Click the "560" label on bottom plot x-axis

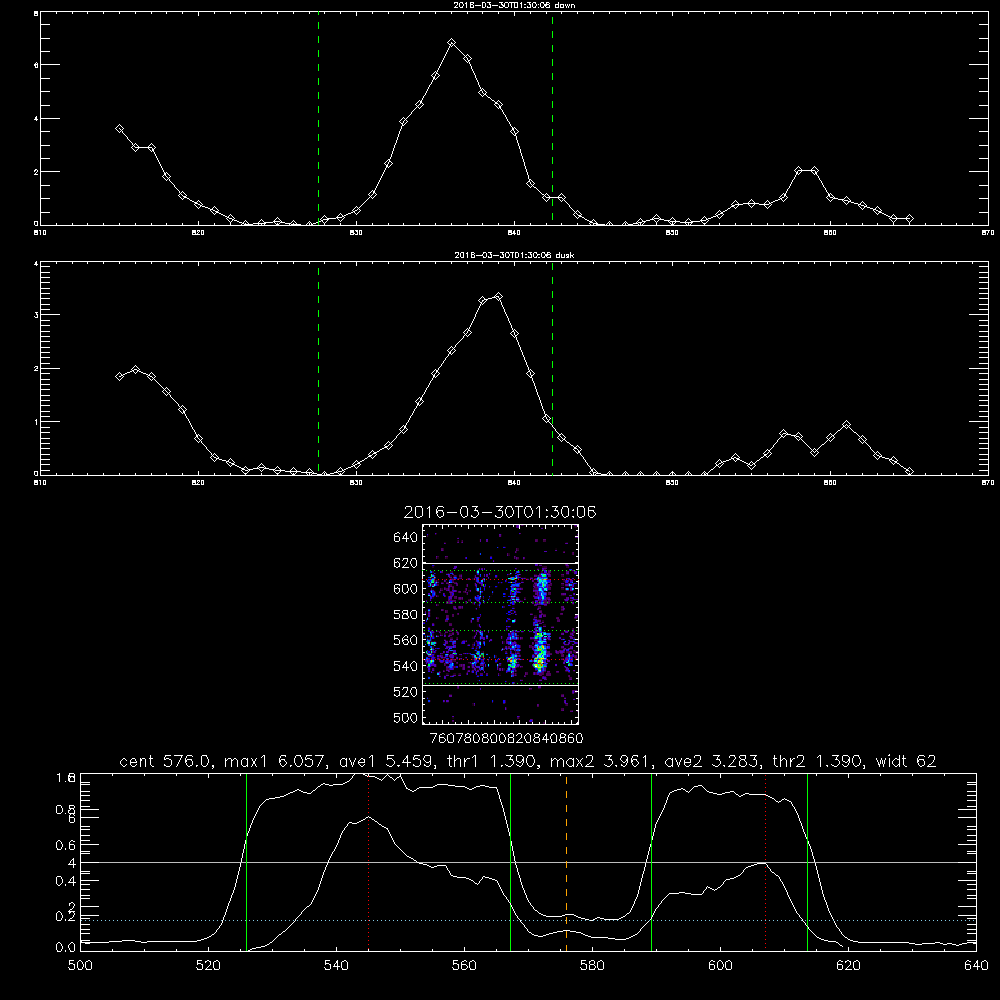(x=464, y=966)
